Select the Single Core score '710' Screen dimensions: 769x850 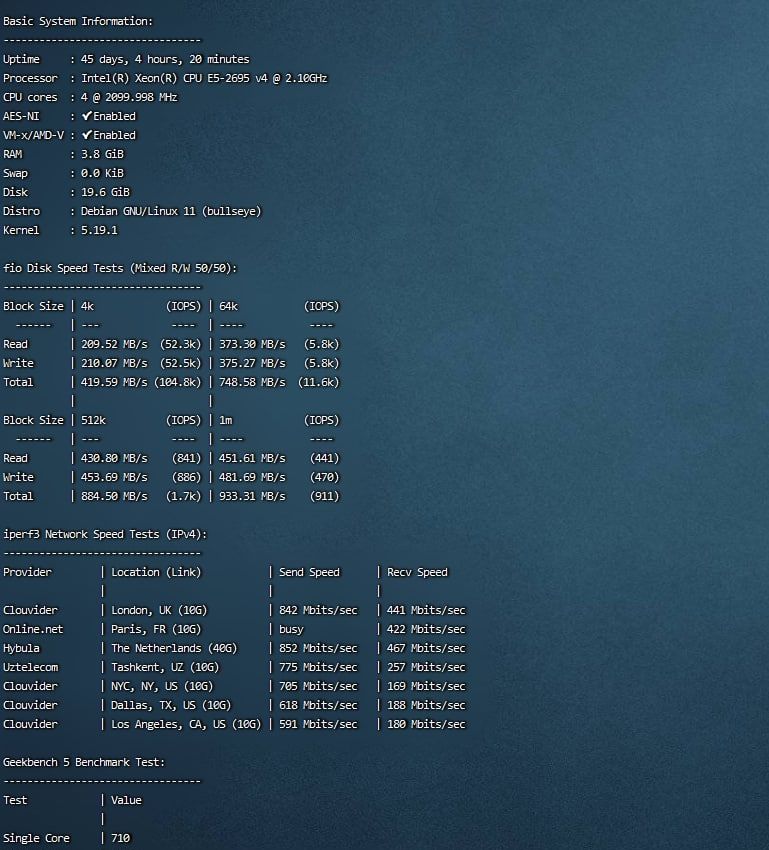coord(120,838)
